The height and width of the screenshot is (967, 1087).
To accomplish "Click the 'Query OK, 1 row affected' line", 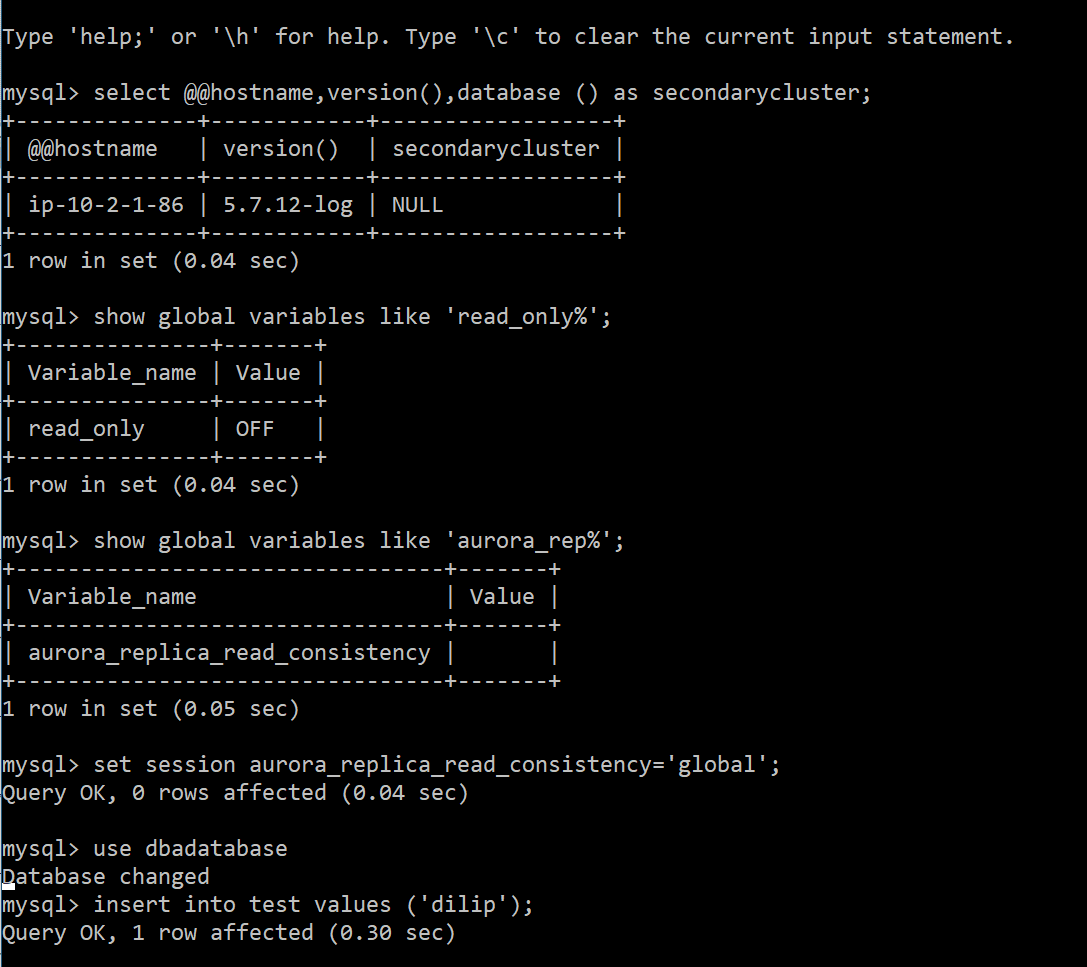I will 229,933.
